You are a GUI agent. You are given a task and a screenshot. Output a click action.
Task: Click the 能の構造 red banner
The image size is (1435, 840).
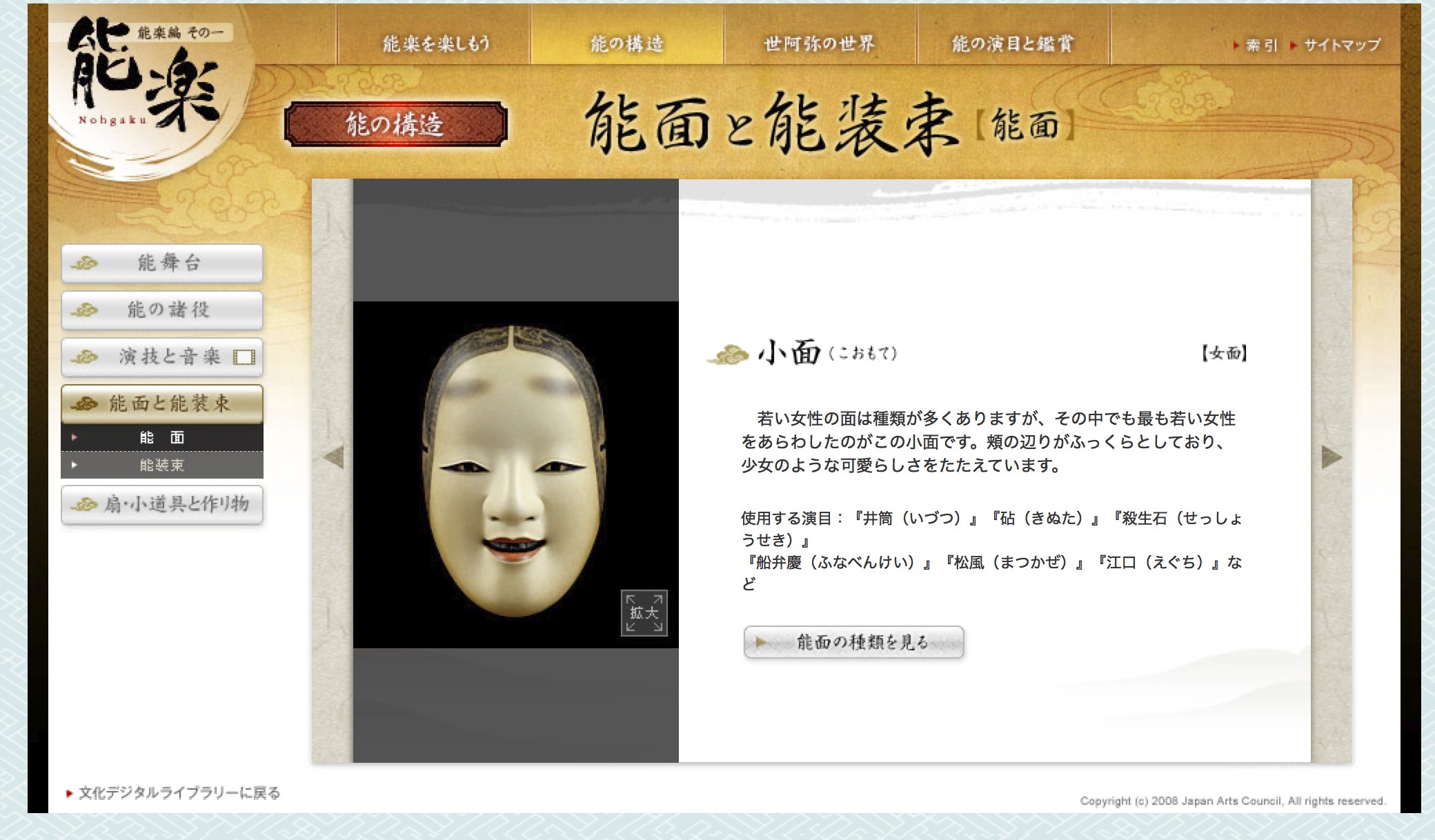point(395,124)
